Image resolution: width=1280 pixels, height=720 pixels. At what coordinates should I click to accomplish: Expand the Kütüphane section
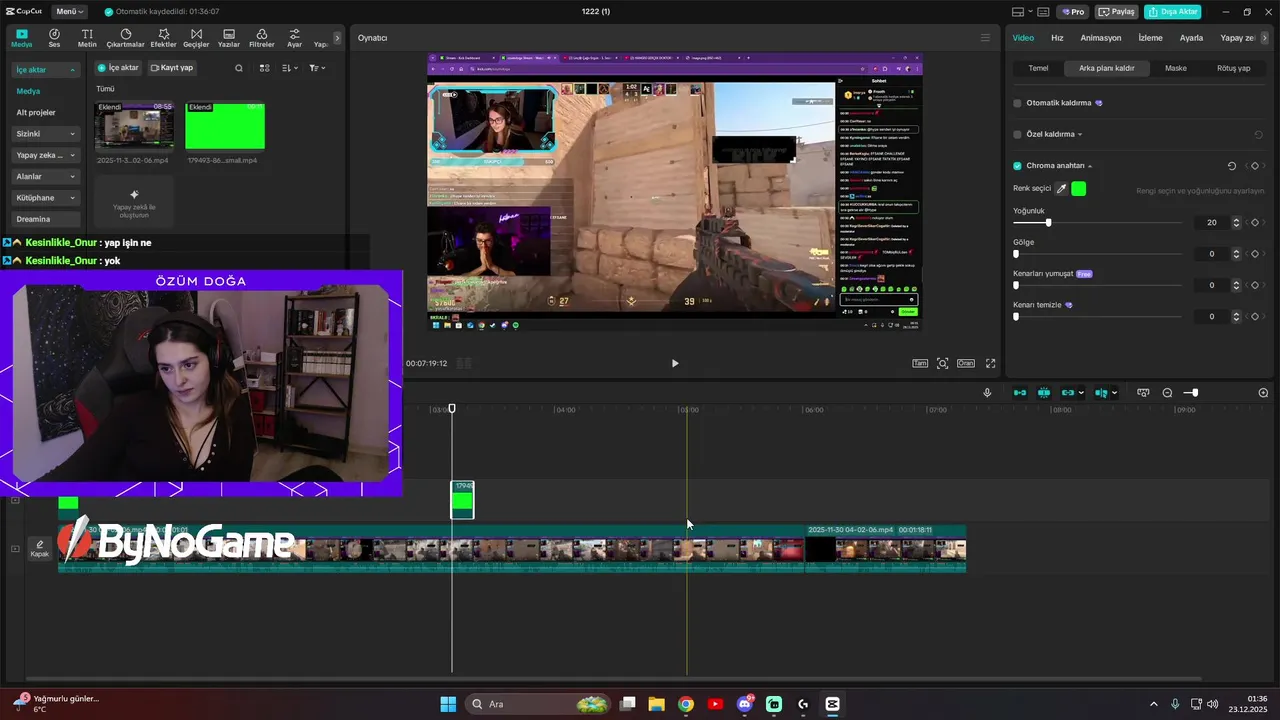[x=73, y=198]
